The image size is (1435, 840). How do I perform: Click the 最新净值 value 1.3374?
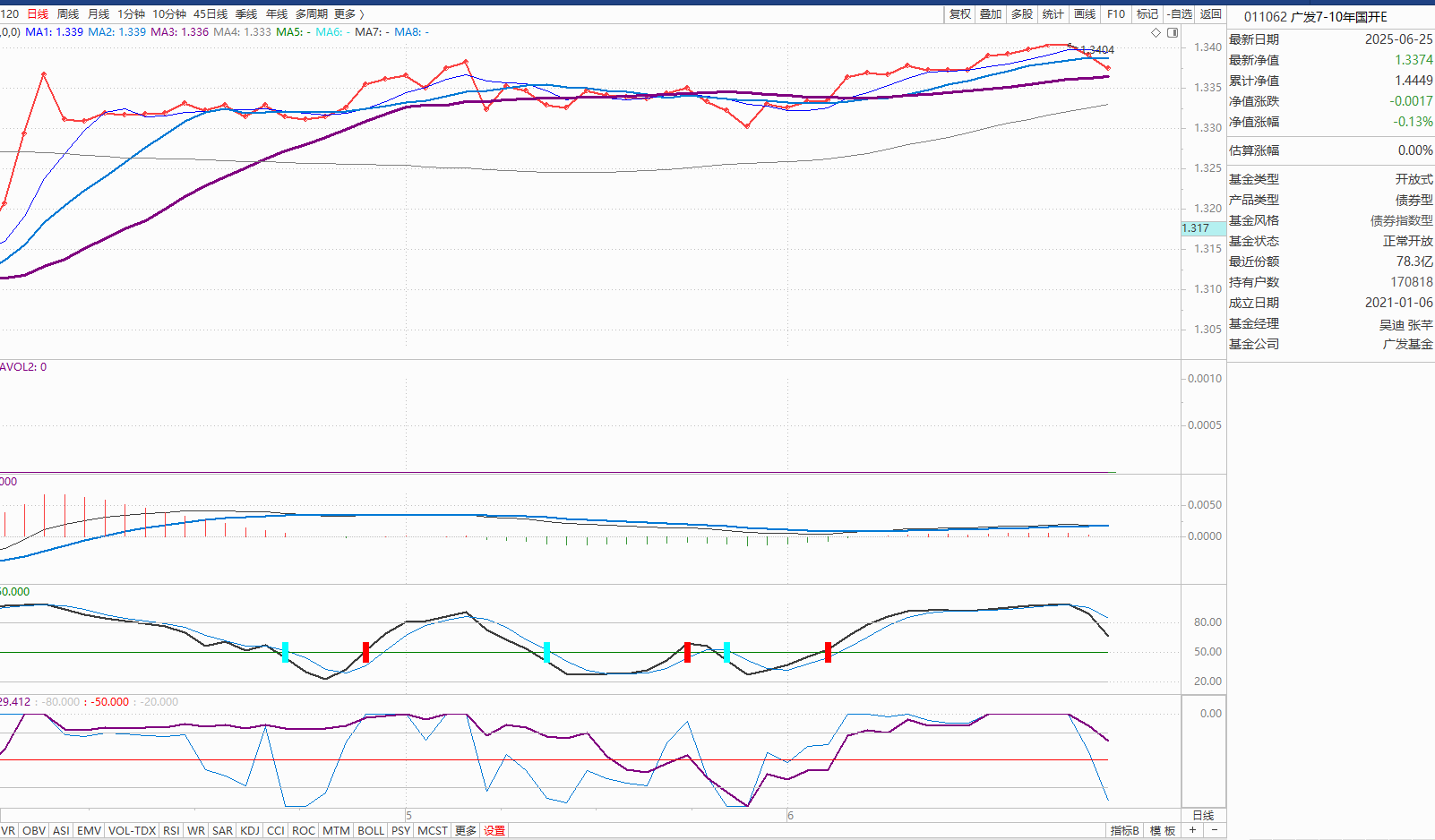pyautogui.click(x=1414, y=60)
